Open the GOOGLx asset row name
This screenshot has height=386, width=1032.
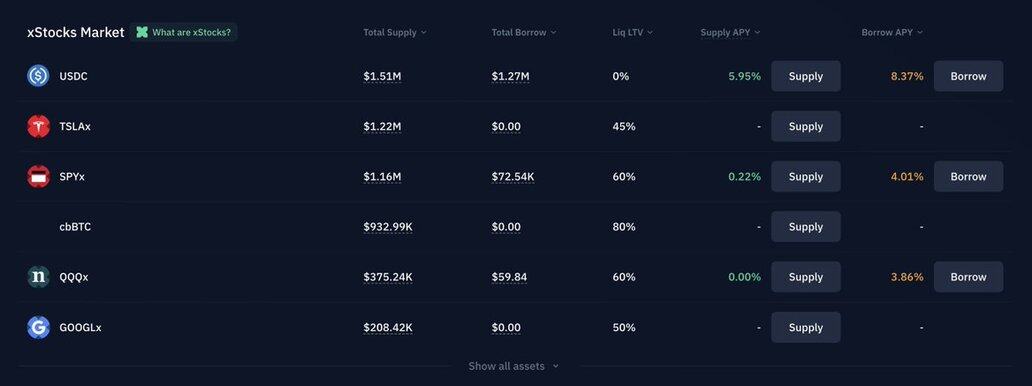coord(80,327)
